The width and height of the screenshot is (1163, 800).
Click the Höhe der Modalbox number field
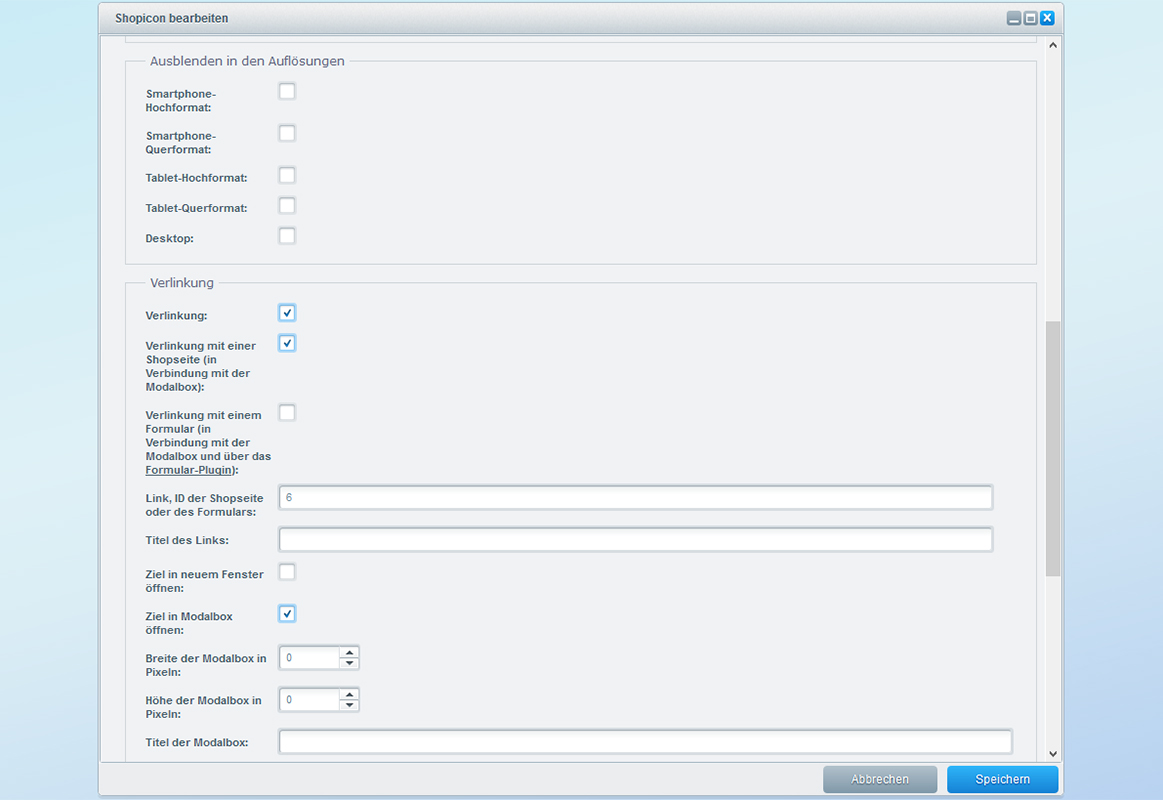click(x=310, y=700)
